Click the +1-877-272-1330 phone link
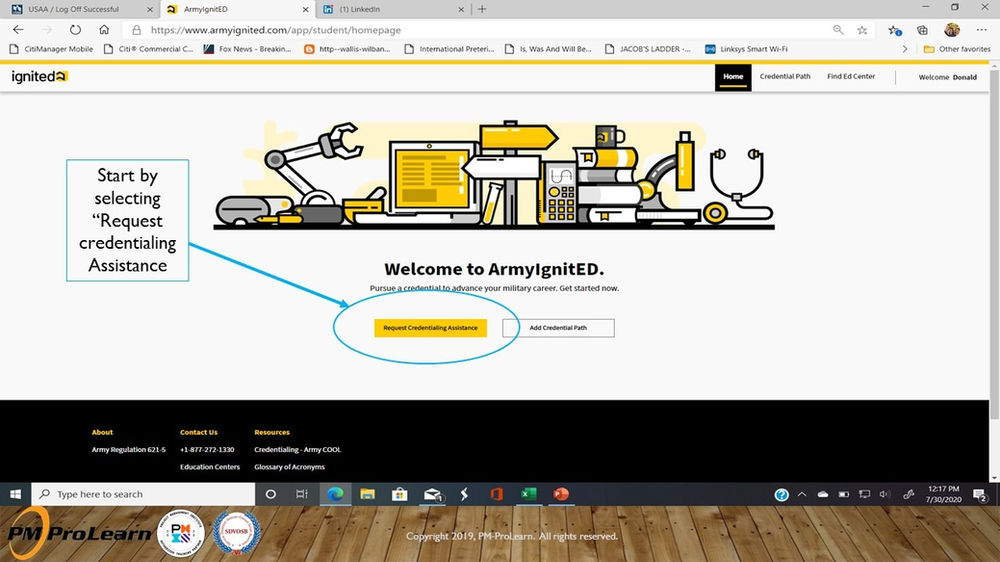 207,450
